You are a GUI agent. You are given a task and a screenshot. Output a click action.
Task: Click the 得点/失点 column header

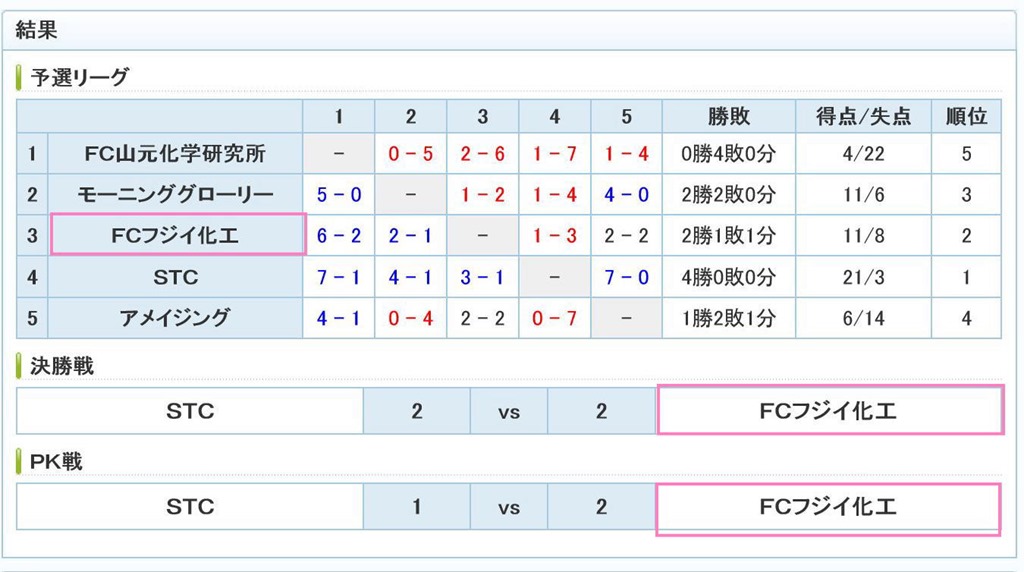point(863,116)
